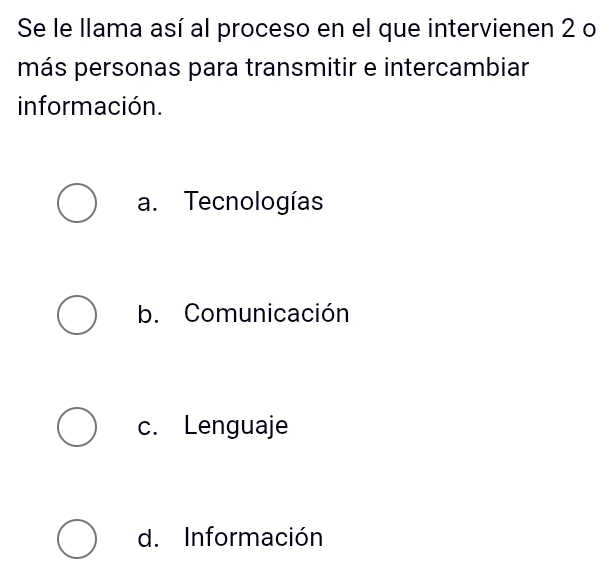Choose the Comunicación radio button

77,314
